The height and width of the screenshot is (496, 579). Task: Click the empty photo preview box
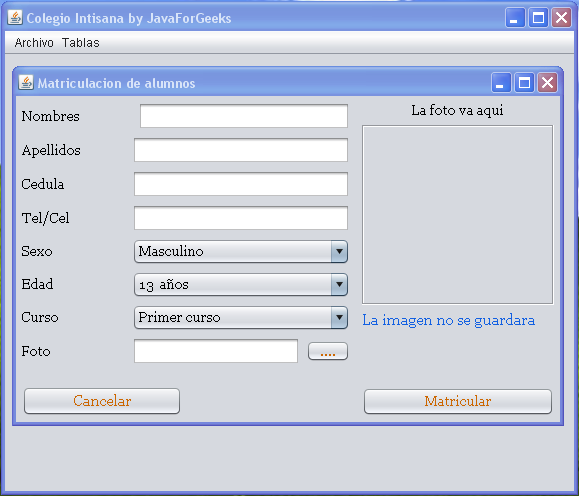click(x=458, y=215)
